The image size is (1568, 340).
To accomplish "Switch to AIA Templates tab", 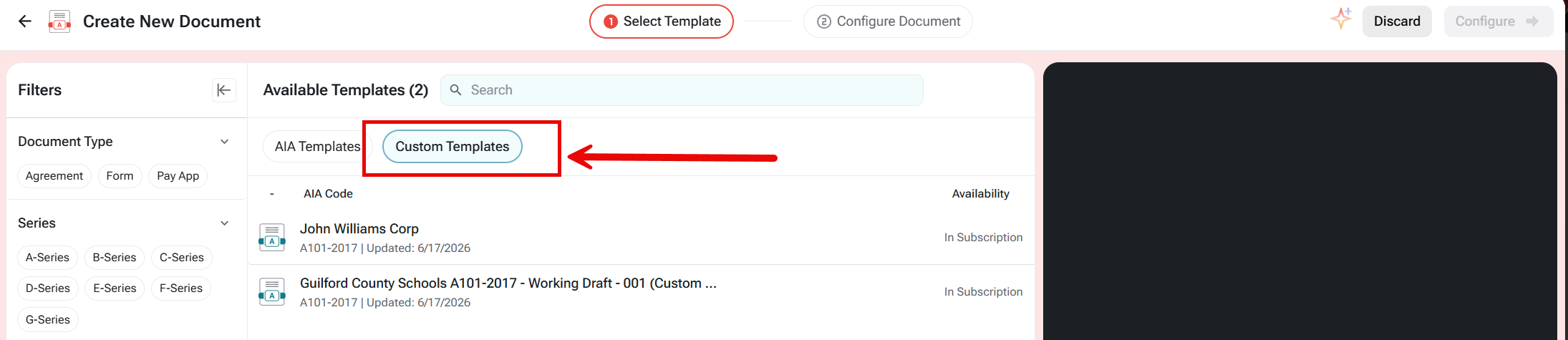I will click(x=317, y=147).
